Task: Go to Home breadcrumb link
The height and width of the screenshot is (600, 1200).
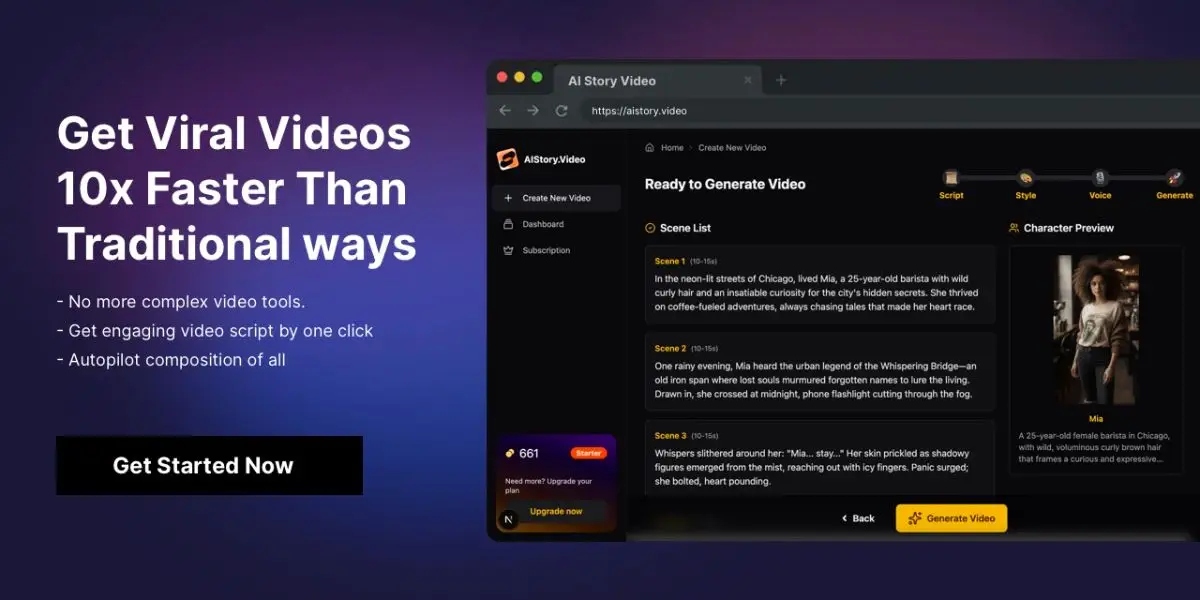Action: click(672, 148)
